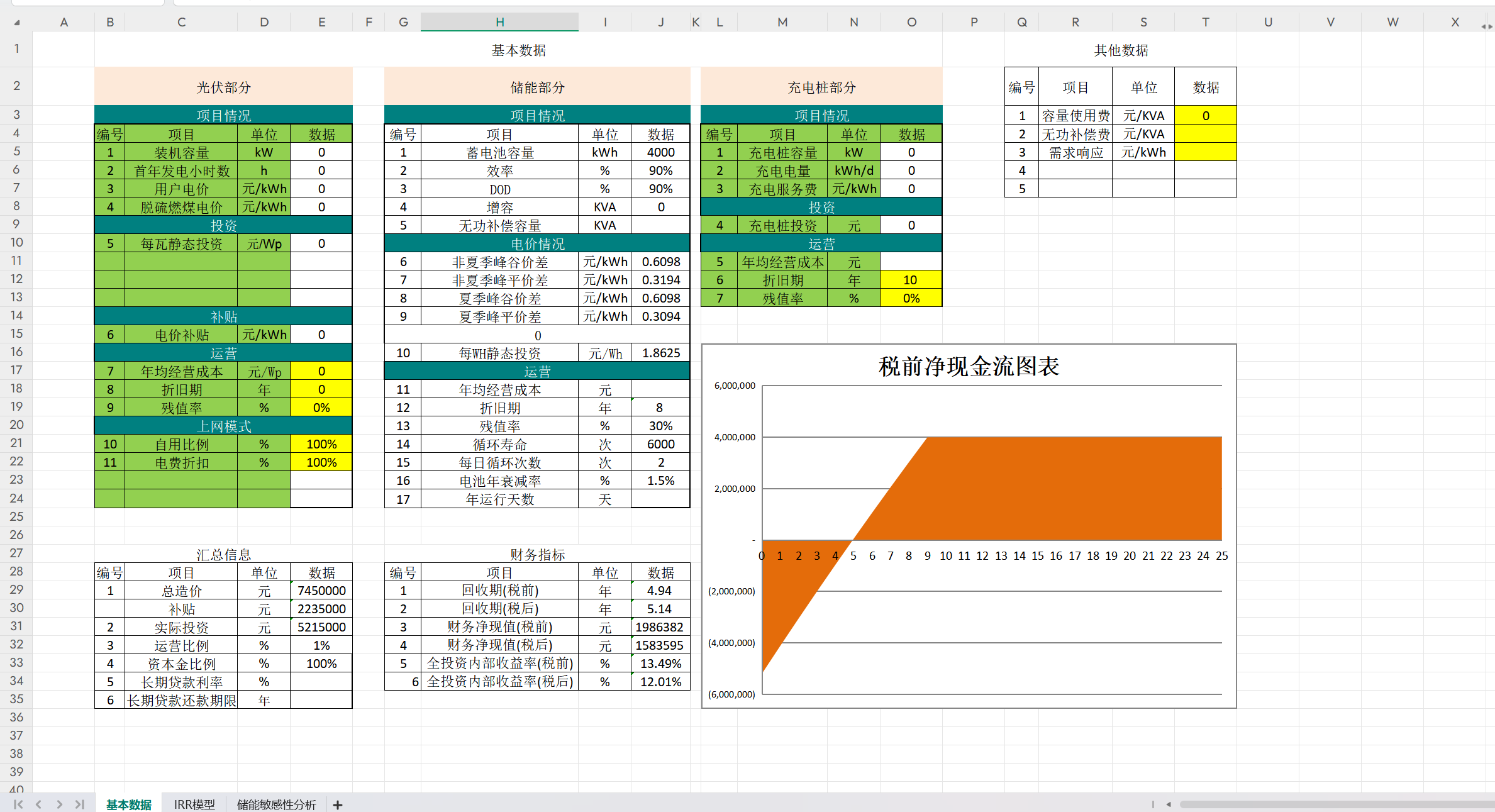Jump to the last sheet with the arrow

[80, 804]
